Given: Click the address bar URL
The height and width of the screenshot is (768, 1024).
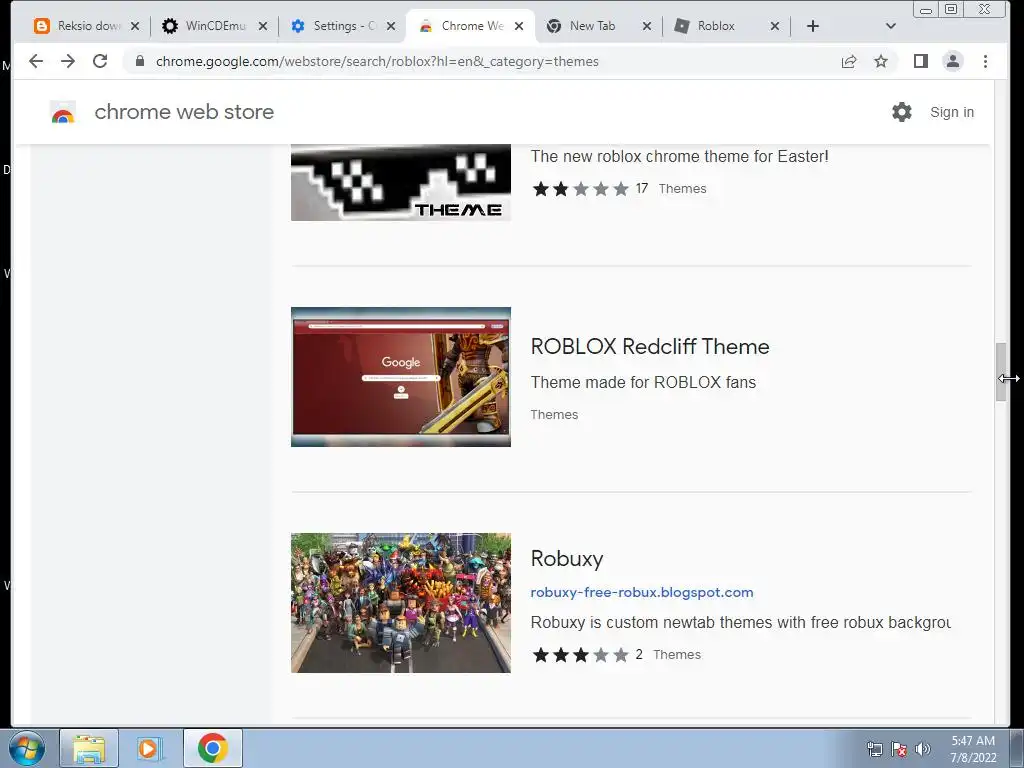Looking at the screenshot, I should pos(377,61).
